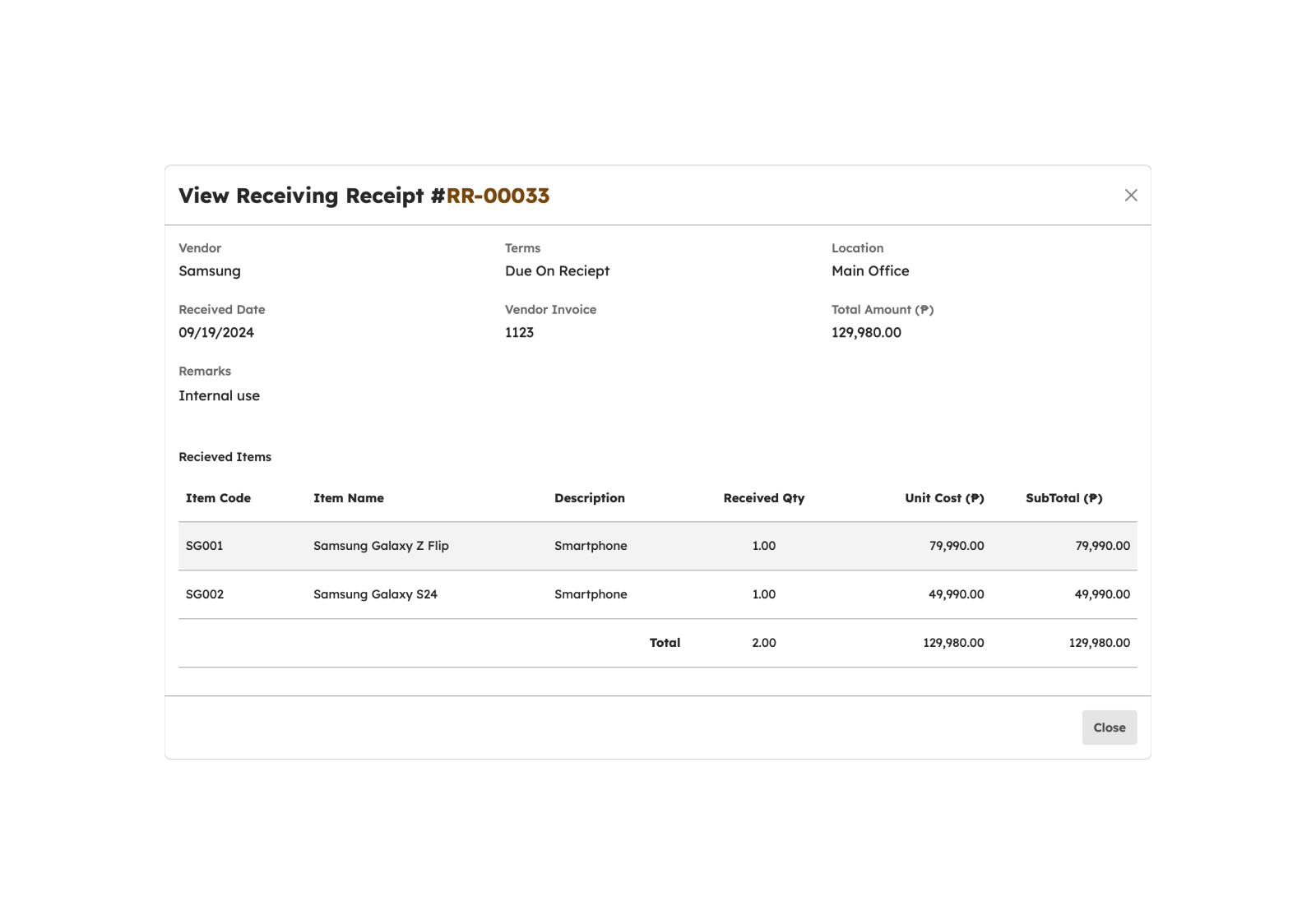Click subtotal 49,990.00 in SG002 row
The width and height of the screenshot is (1316, 924).
1102,594
